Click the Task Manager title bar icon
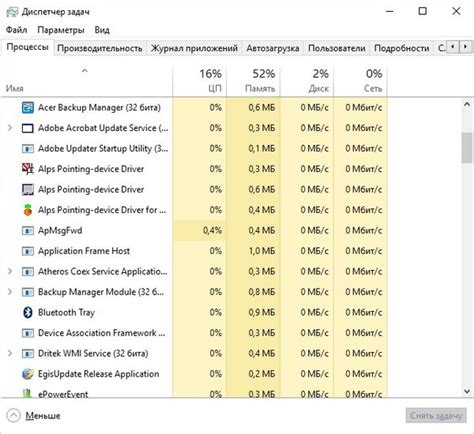Screen dimensions: 474x434 pyautogui.click(x=12, y=12)
